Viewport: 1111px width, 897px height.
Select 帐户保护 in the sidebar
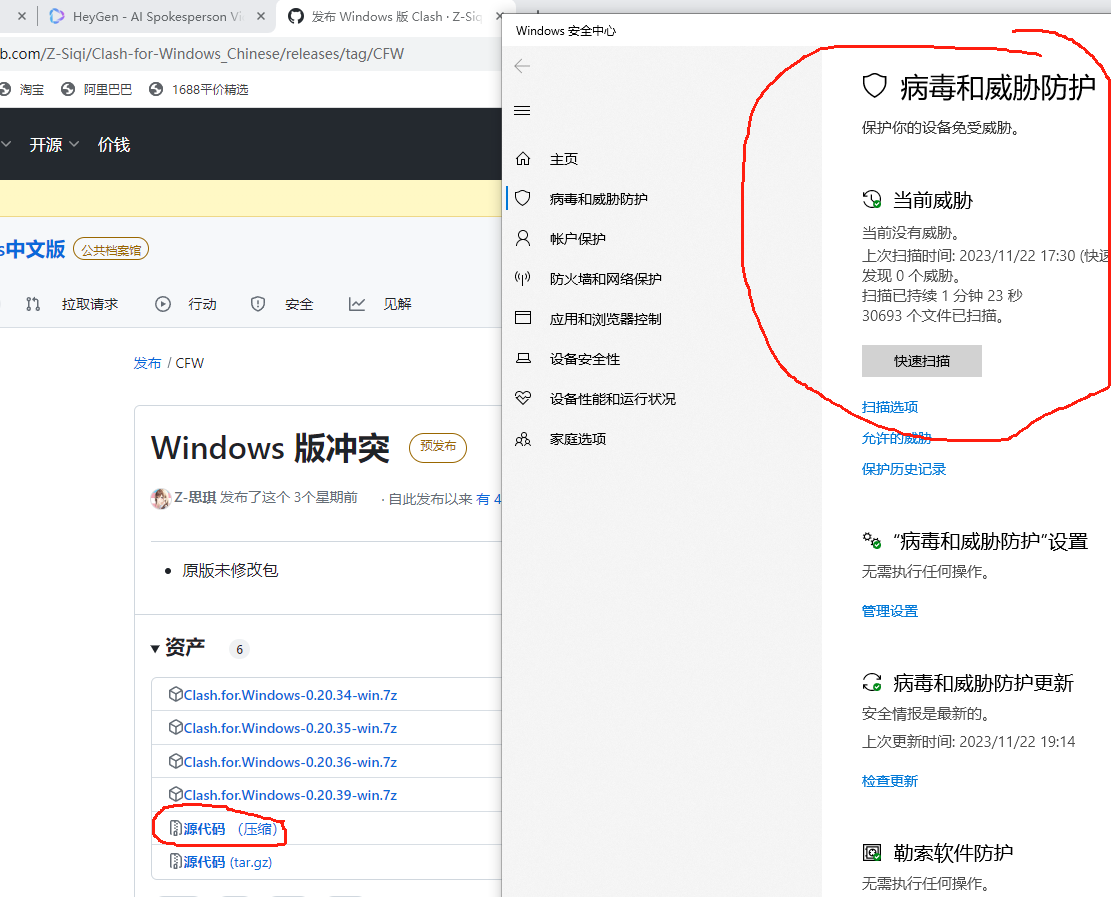(x=577, y=239)
